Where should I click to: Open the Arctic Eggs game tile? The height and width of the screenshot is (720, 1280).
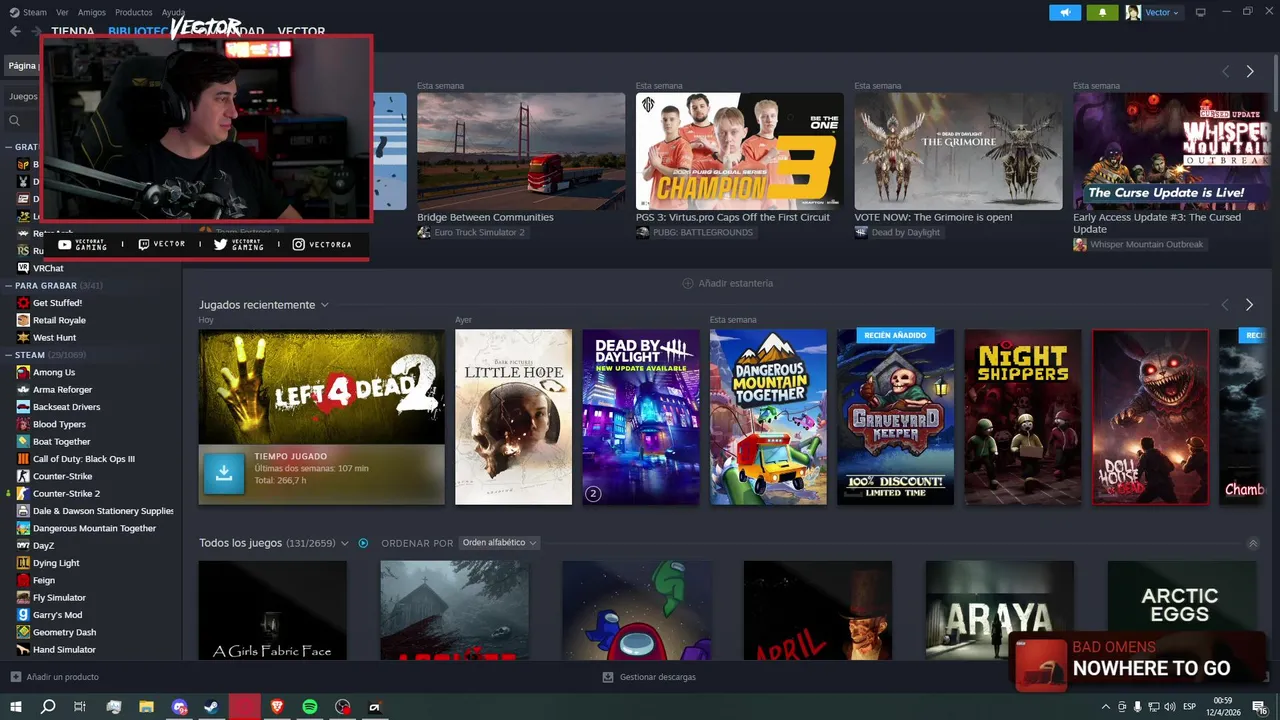click(1181, 610)
